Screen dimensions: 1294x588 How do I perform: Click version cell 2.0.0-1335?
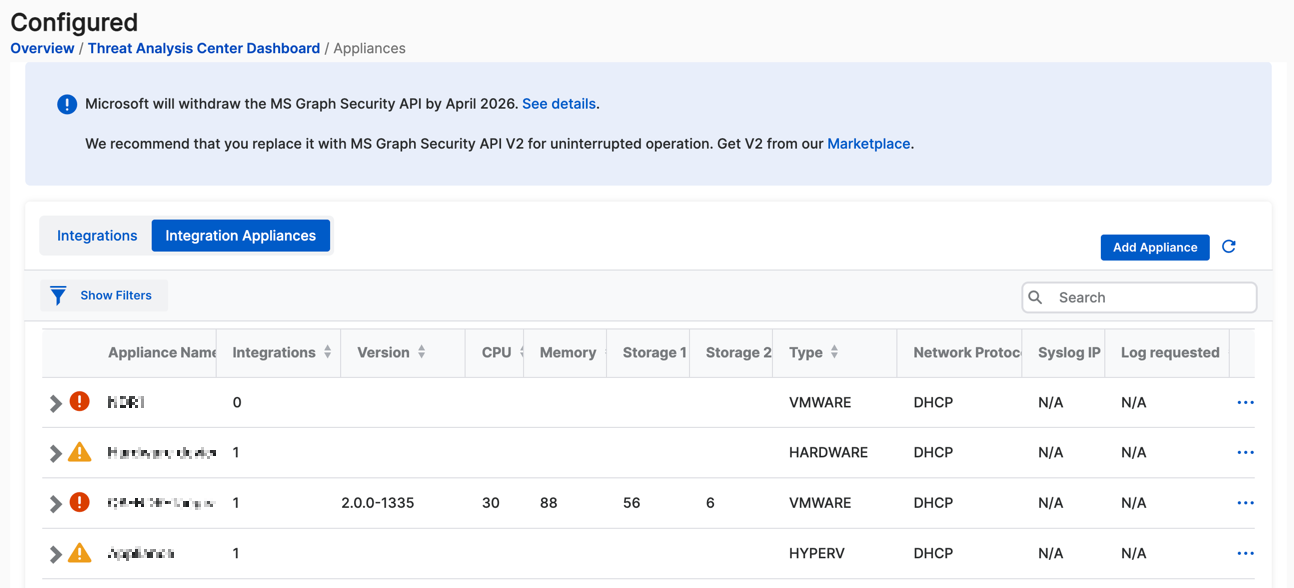coord(378,503)
